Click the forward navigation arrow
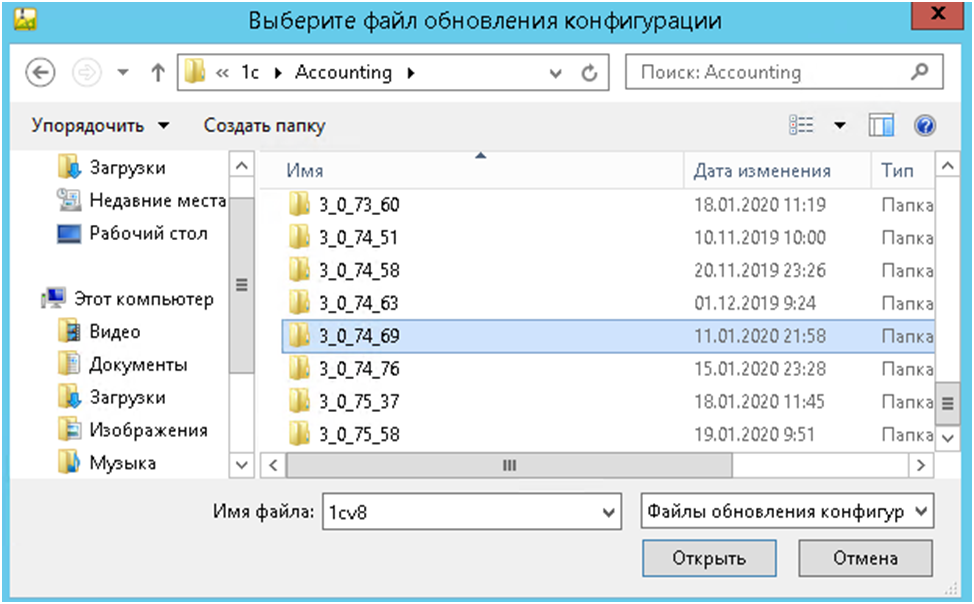Viewport: 974px width, 604px height. 87,73
